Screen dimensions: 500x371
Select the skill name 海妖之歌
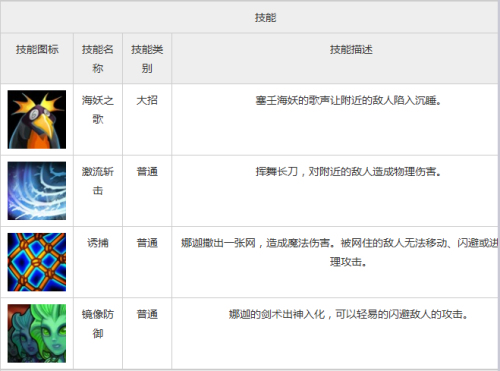[x=98, y=109]
